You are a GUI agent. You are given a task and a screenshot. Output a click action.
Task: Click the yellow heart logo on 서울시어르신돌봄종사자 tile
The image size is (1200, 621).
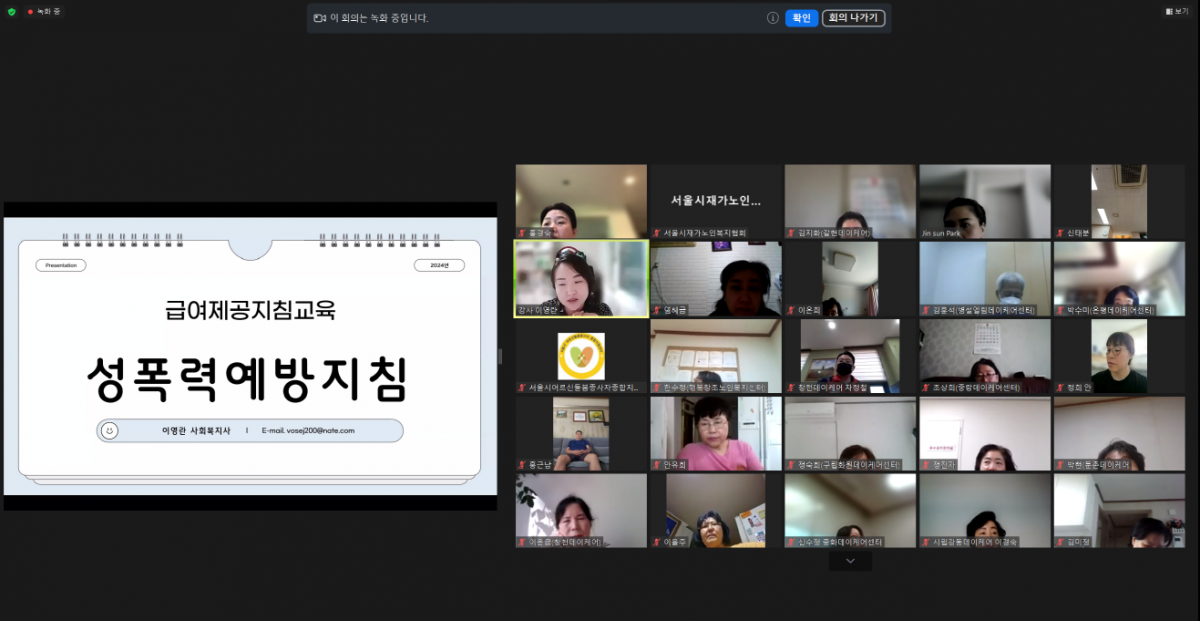point(581,355)
